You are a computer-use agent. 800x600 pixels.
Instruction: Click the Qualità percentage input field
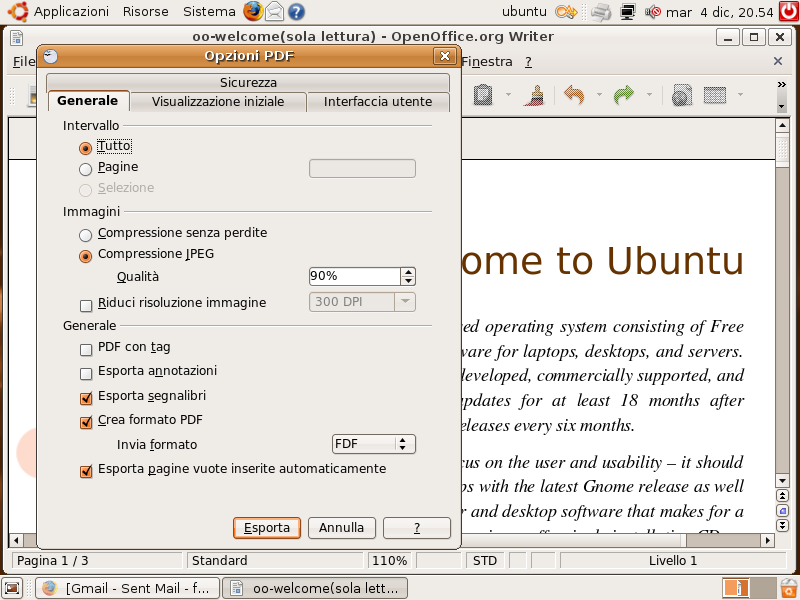354,276
